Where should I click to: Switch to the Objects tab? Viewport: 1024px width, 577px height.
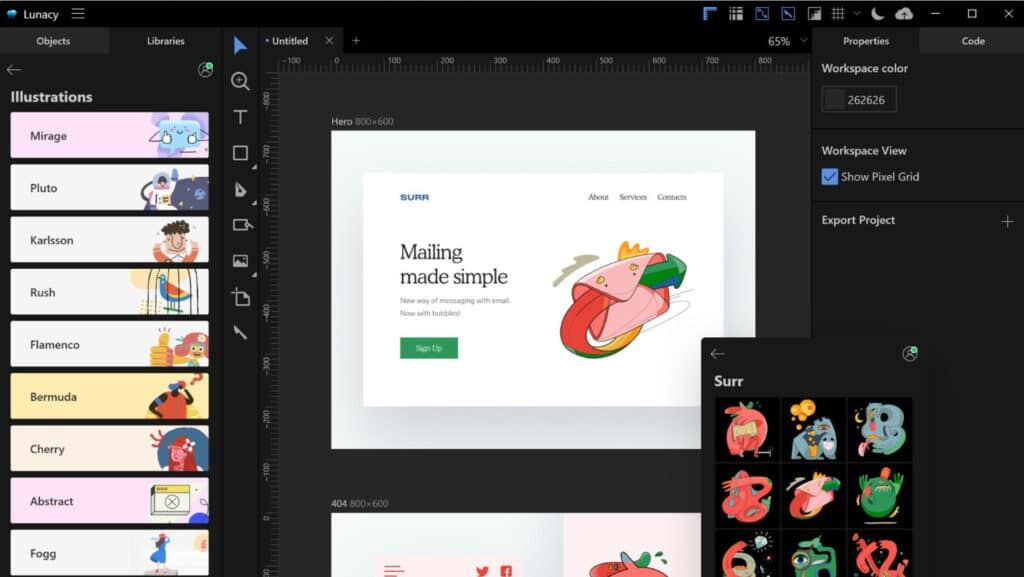(x=53, y=41)
